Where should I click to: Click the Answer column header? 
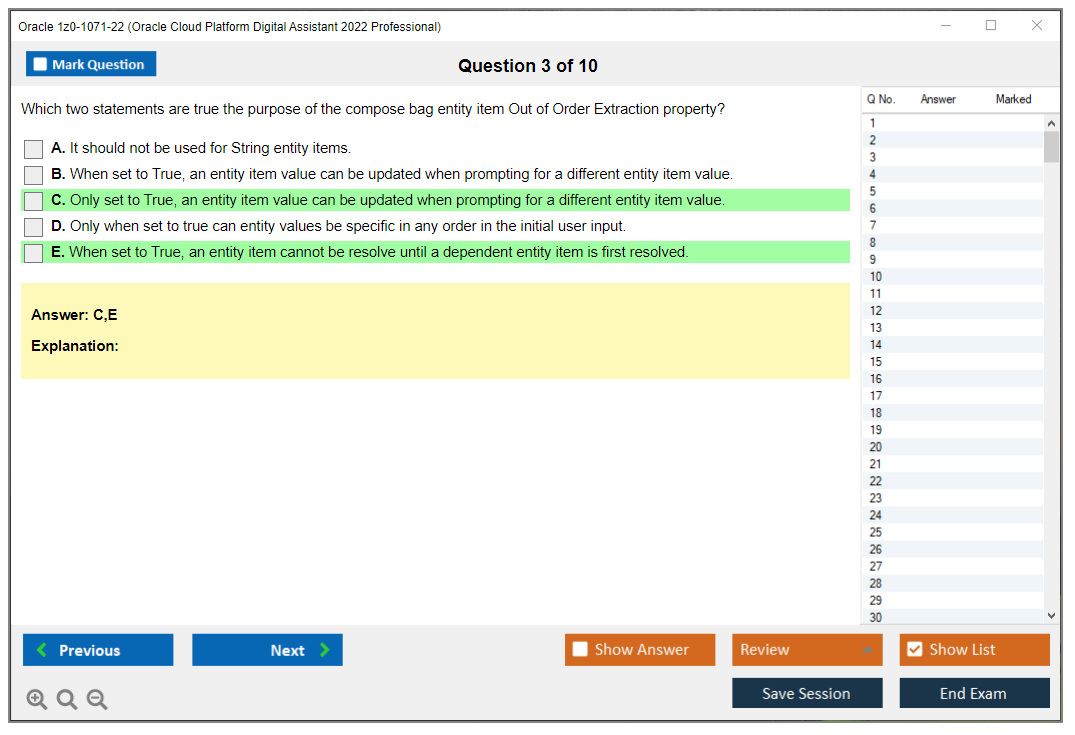click(x=937, y=99)
